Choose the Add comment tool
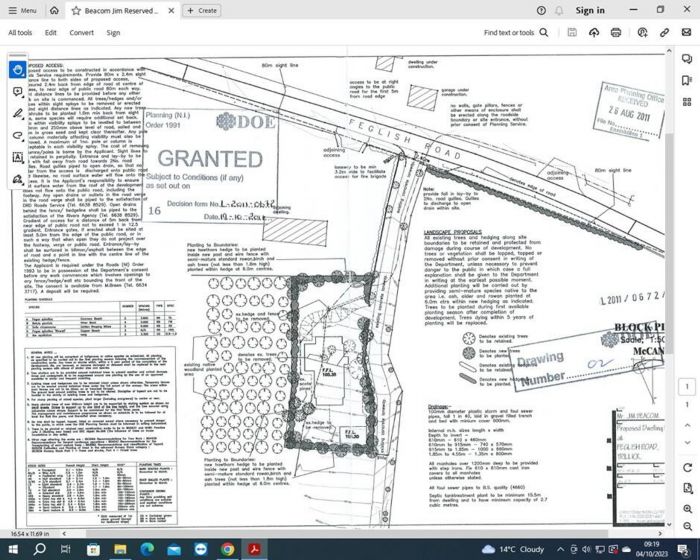The height and width of the screenshot is (560, 700). click(x=18, y=91)
